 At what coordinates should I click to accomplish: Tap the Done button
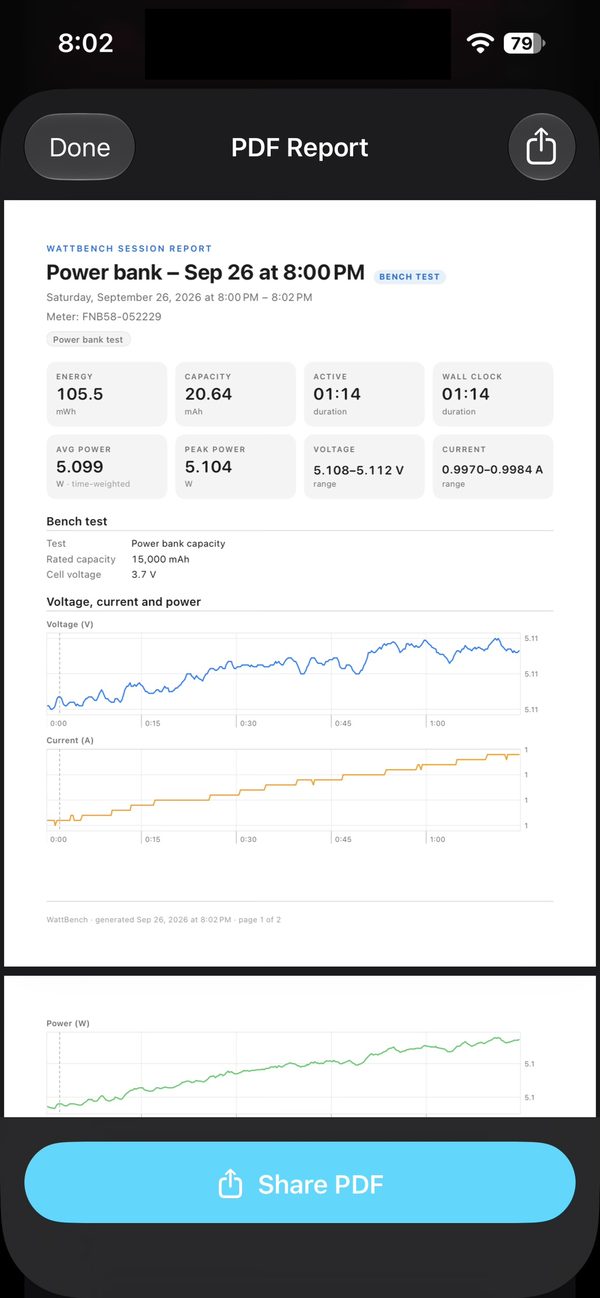(x=80, y=147)
